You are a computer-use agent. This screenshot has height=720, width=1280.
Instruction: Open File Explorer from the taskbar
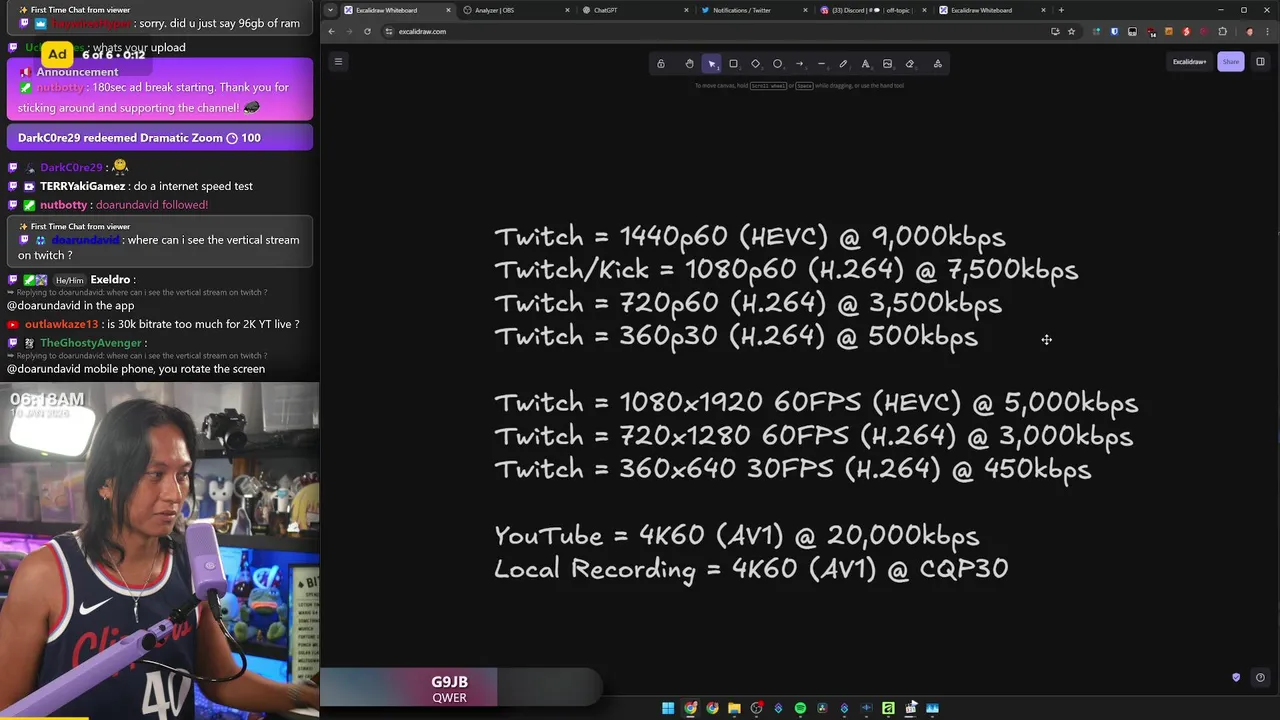pos(734,708)
